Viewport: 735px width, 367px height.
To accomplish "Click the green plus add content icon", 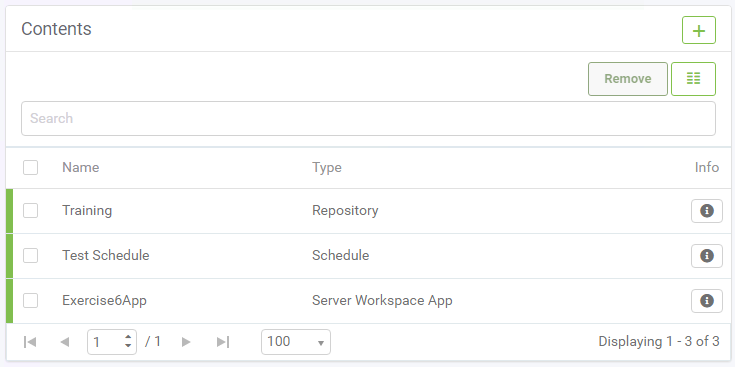I will (x=698, y=30).
